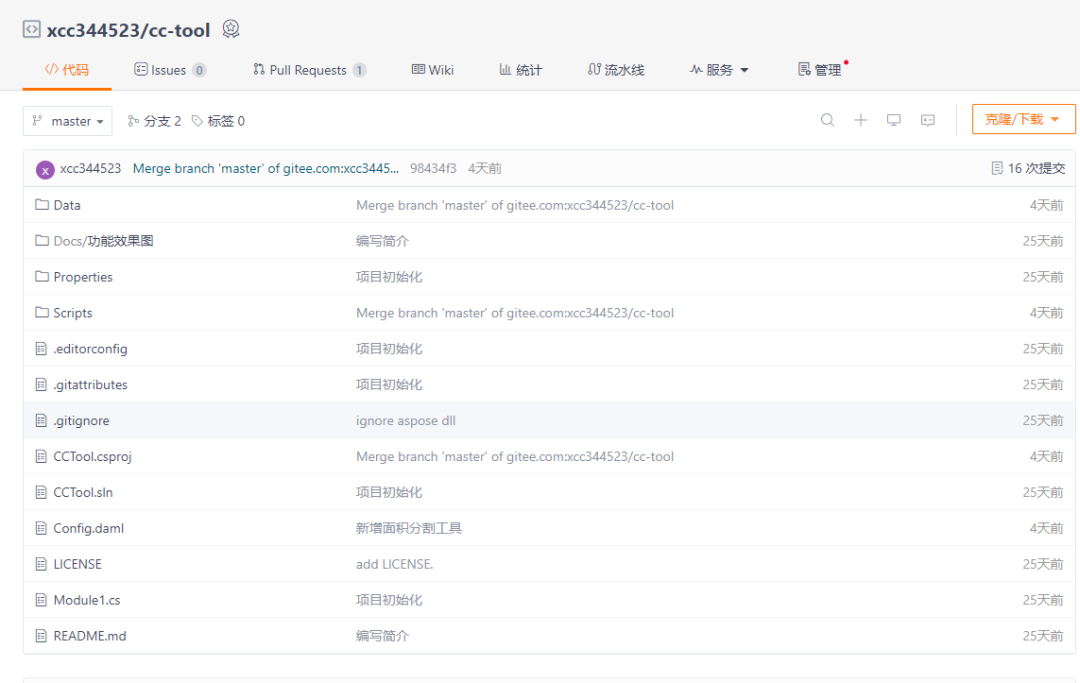Open the Scripts folder
1080x683 pixels.
72,313
